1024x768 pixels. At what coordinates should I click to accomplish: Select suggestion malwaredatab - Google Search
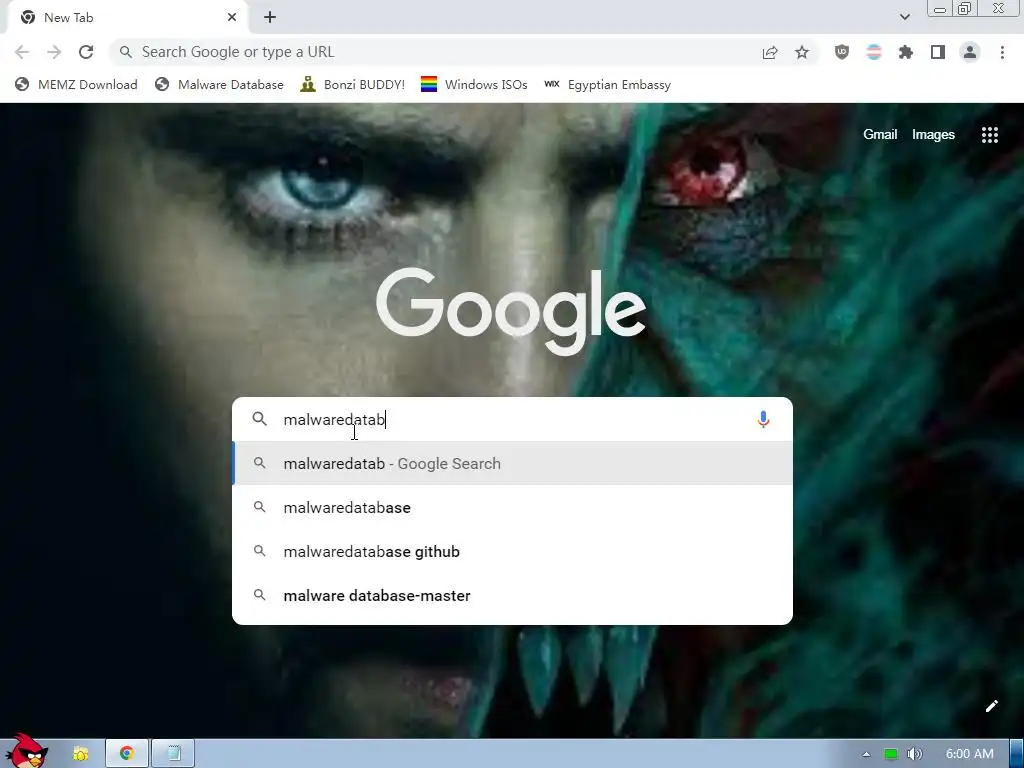point(513,464)
